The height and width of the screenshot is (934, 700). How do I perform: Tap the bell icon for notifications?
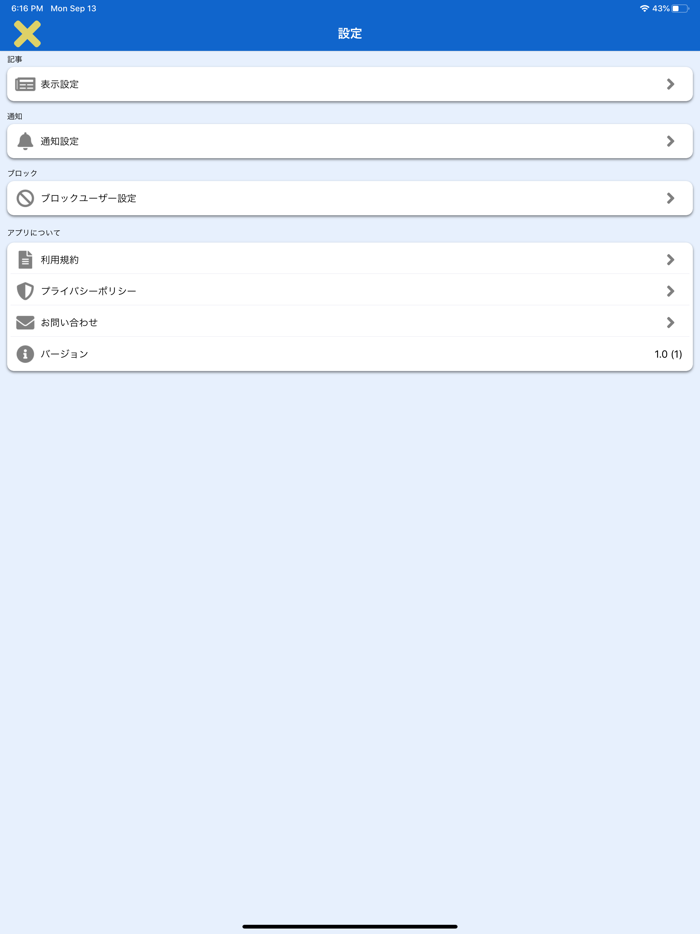point(25,142)
